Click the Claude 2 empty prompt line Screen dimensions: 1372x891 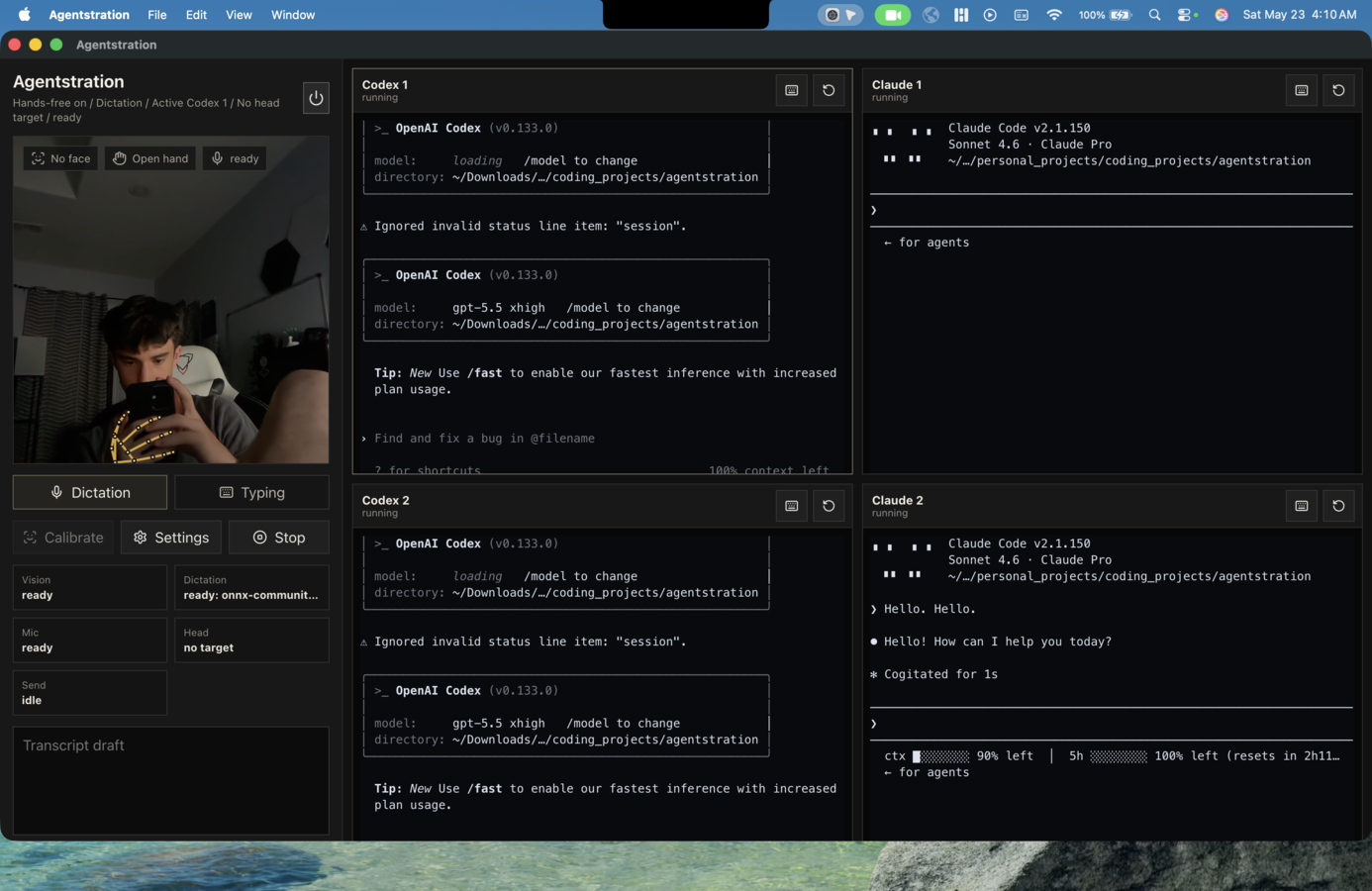(1111, 724)
